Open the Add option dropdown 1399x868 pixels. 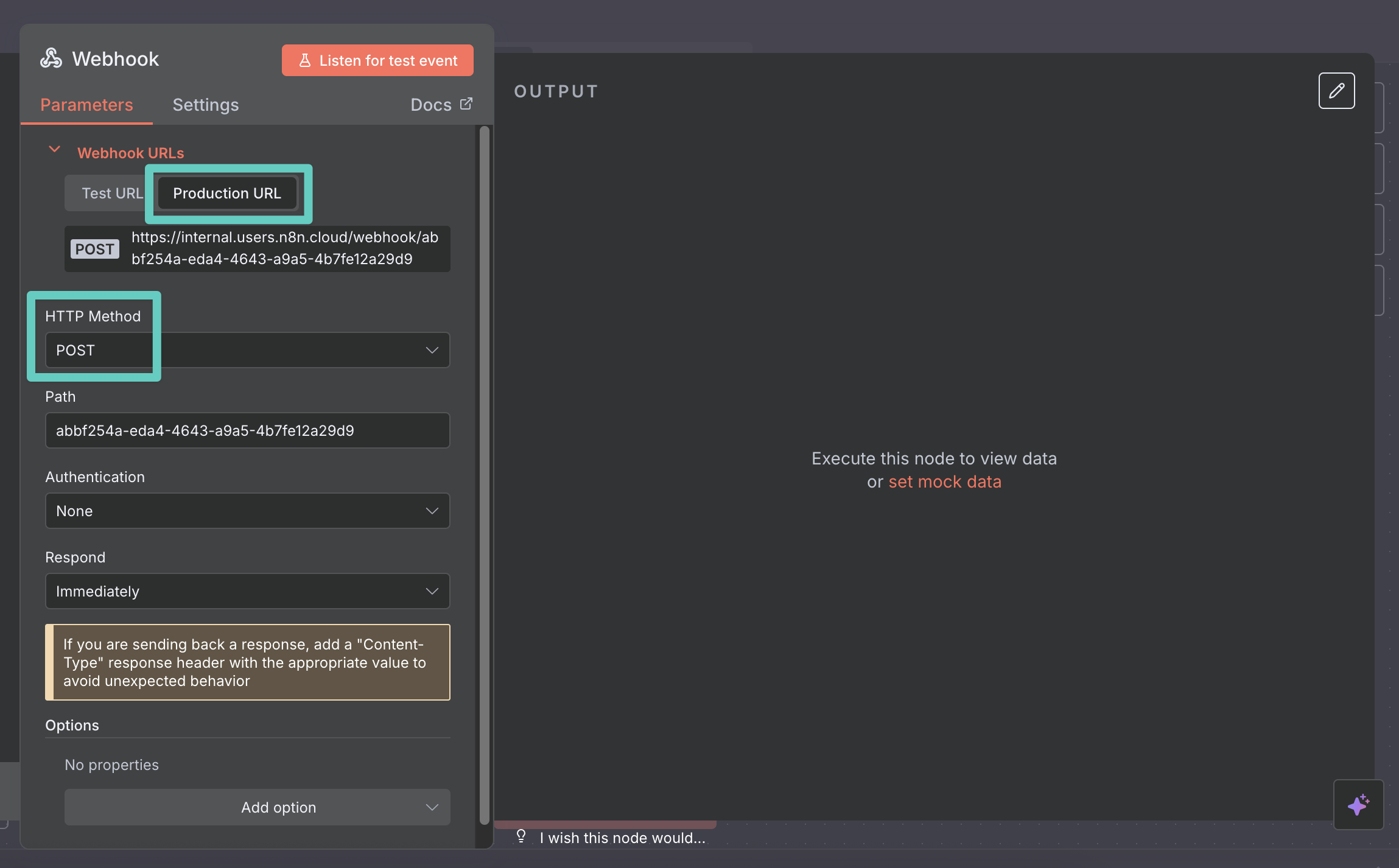pos(258,807)
